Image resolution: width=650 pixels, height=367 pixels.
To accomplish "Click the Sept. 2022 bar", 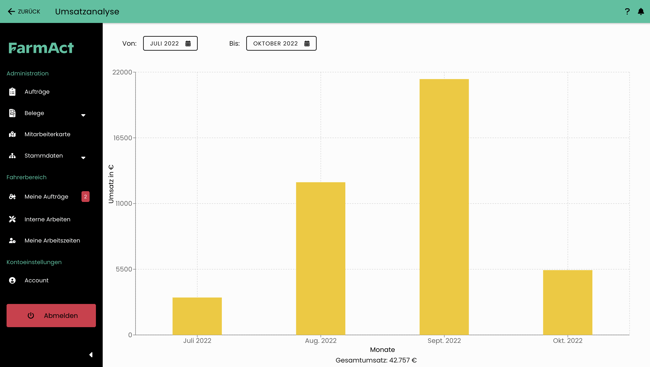I will (444, 207).
